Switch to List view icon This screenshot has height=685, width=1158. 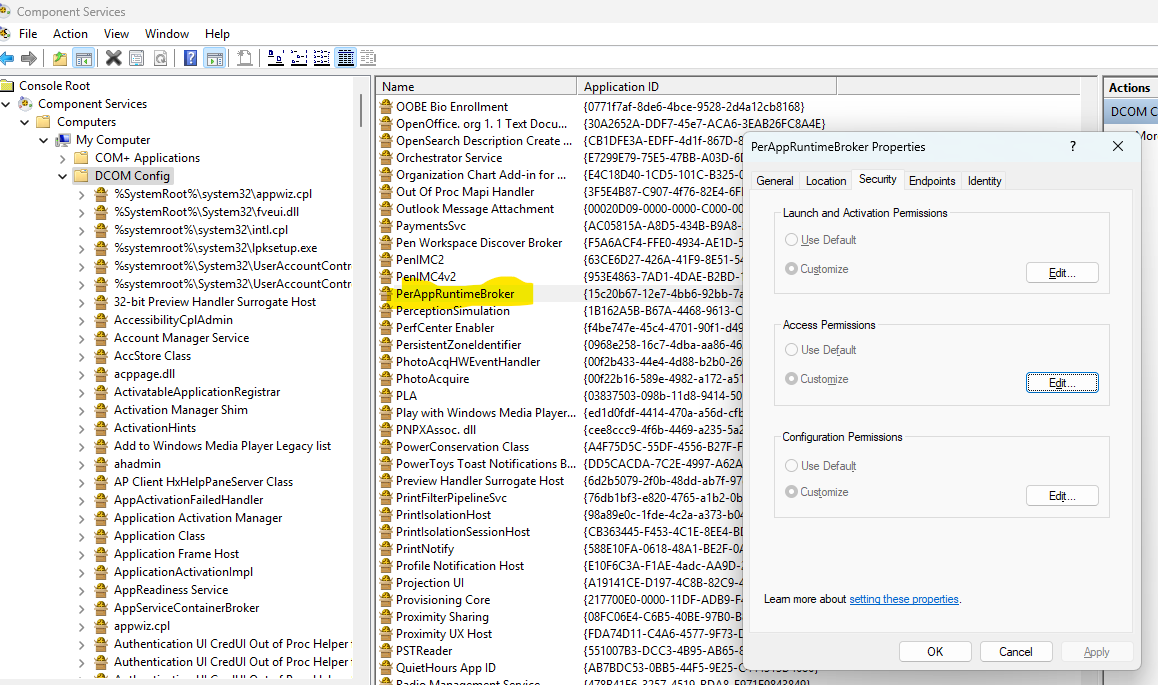pyautogui.click(x=322, y=58)
